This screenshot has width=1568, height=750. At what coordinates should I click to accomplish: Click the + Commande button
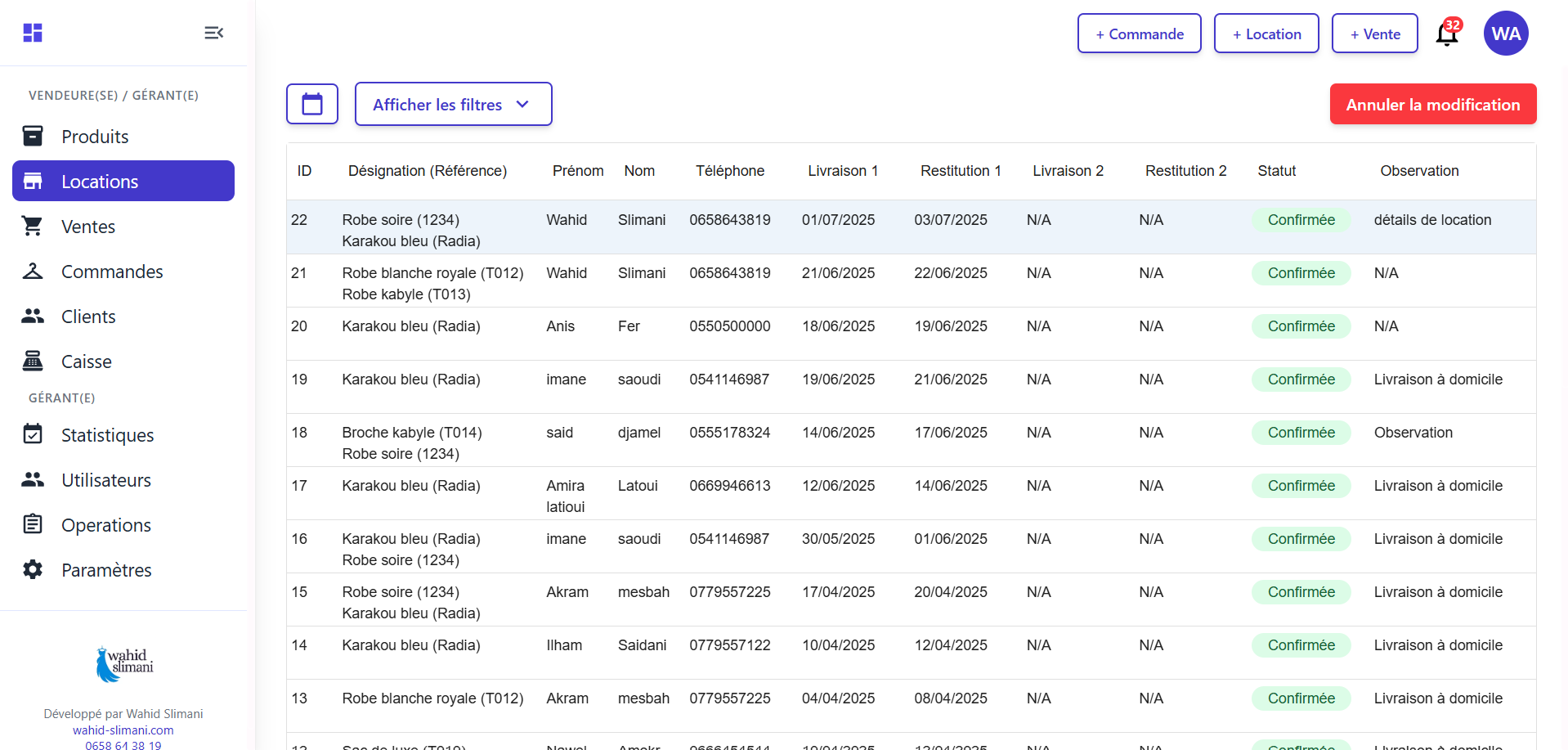pyautogui.click(x=1140, y=34)
